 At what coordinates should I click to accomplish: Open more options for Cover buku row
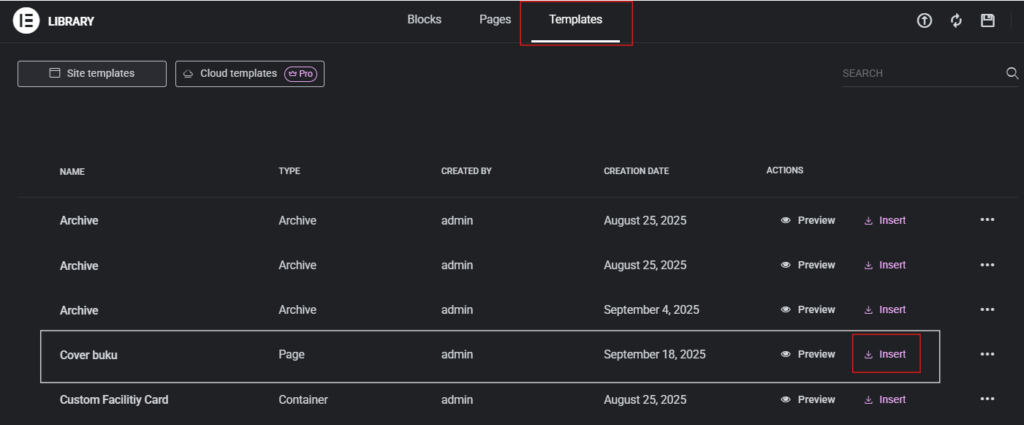coord(987,354)
